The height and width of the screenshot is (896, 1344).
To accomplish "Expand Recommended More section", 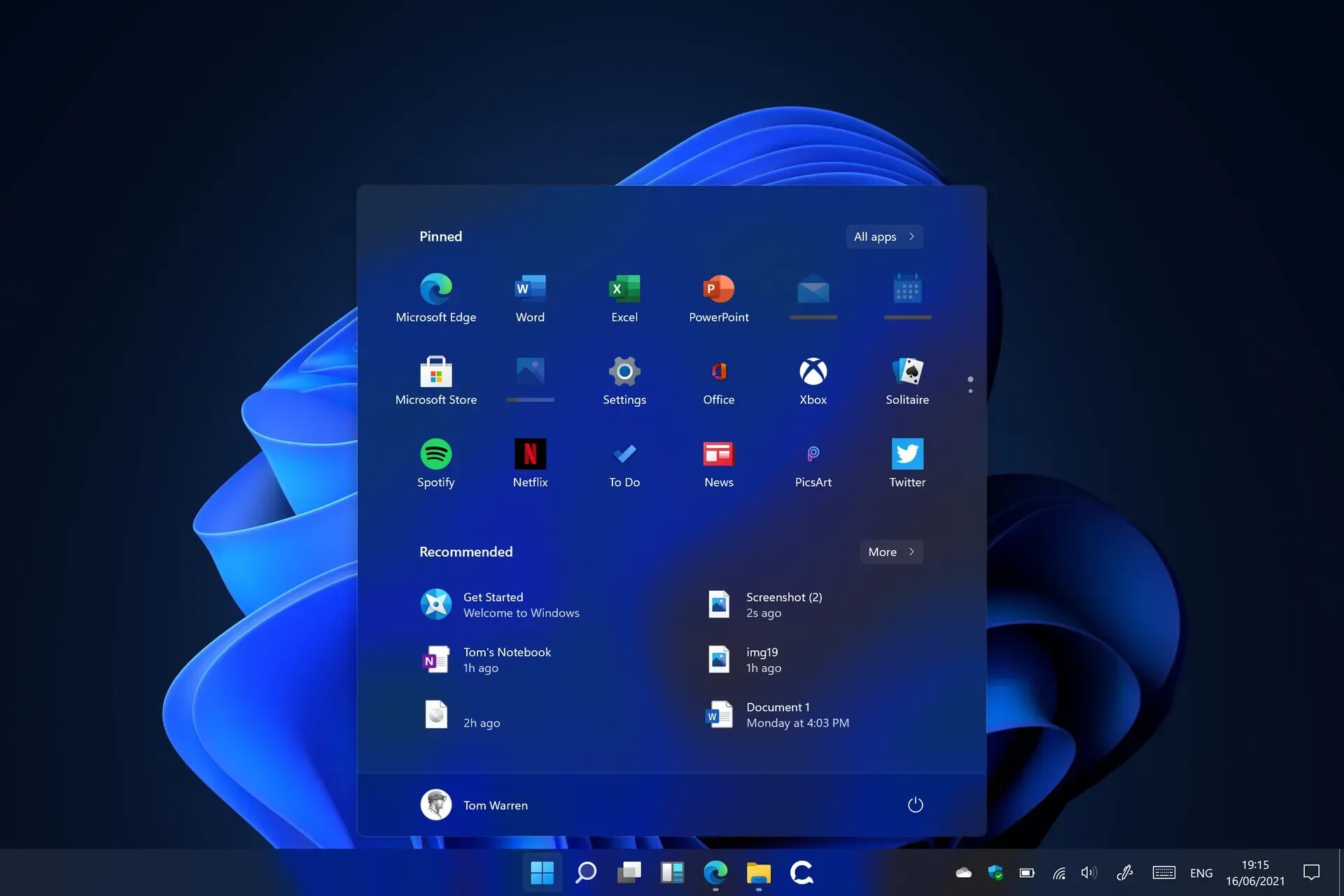I will point(891,552).
